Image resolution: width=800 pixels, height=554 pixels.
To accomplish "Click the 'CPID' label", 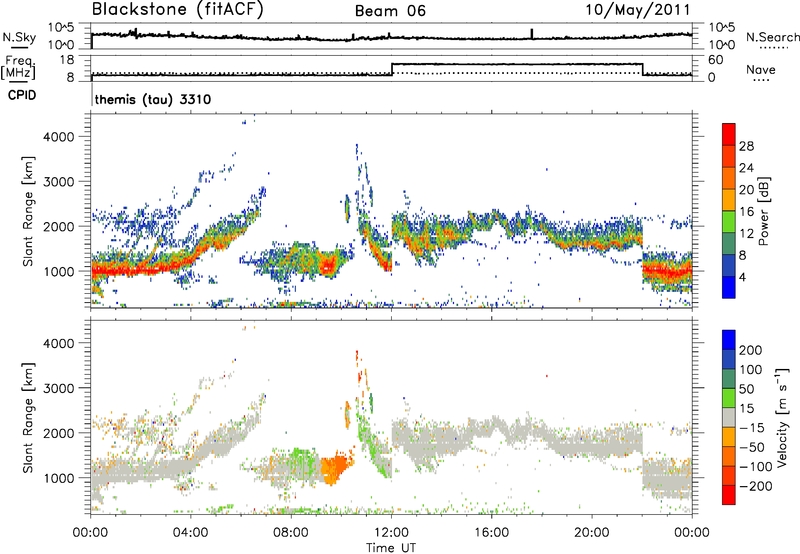I will coord(22,95).
